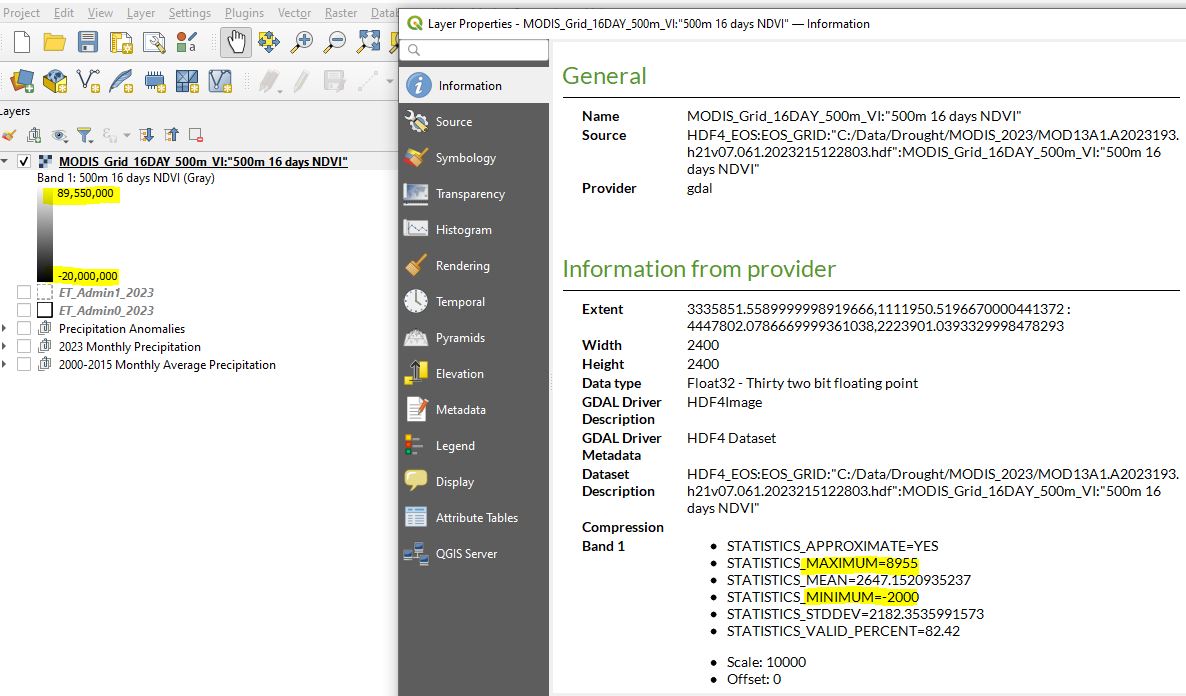Select the ET_Admin1_2023 layer name
Image resolution: width=1186 pixels, height=696 pixels.
point(106,292)
